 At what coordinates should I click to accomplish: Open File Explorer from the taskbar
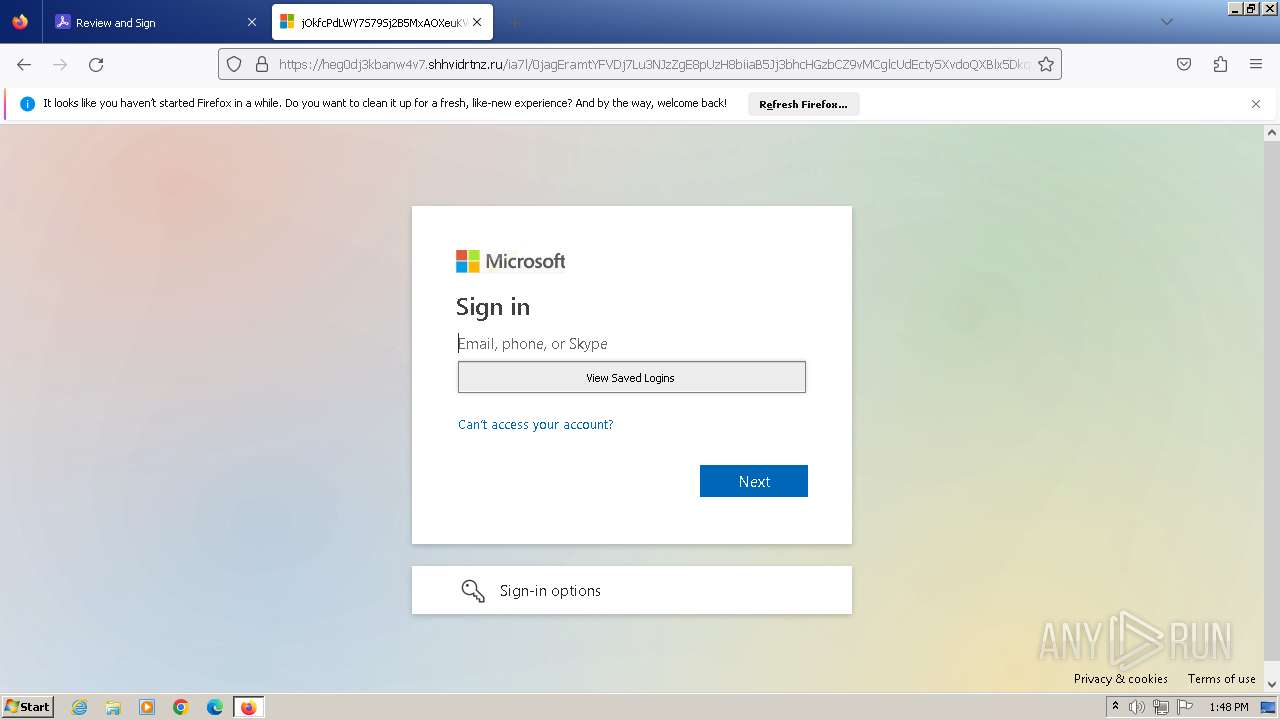(113, 707)
